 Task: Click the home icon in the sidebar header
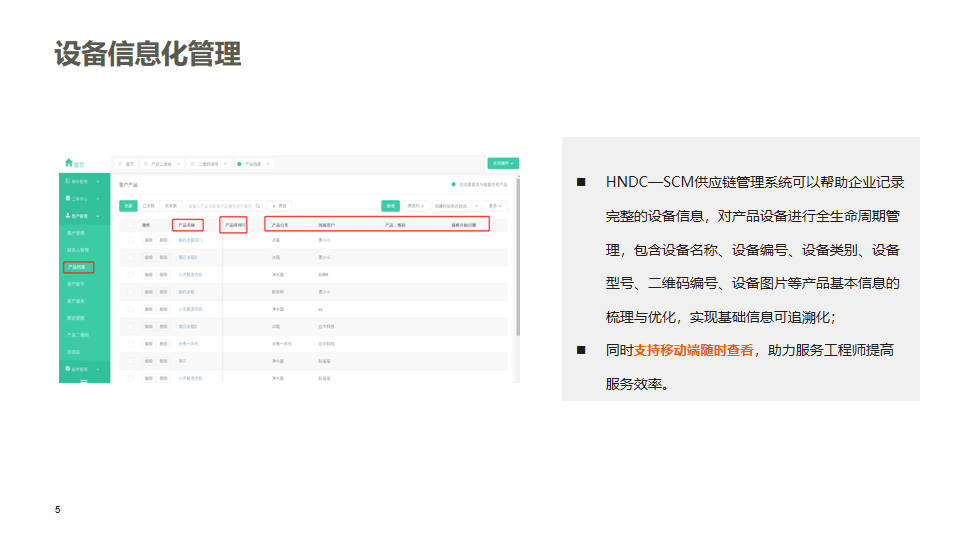point(69,163)
